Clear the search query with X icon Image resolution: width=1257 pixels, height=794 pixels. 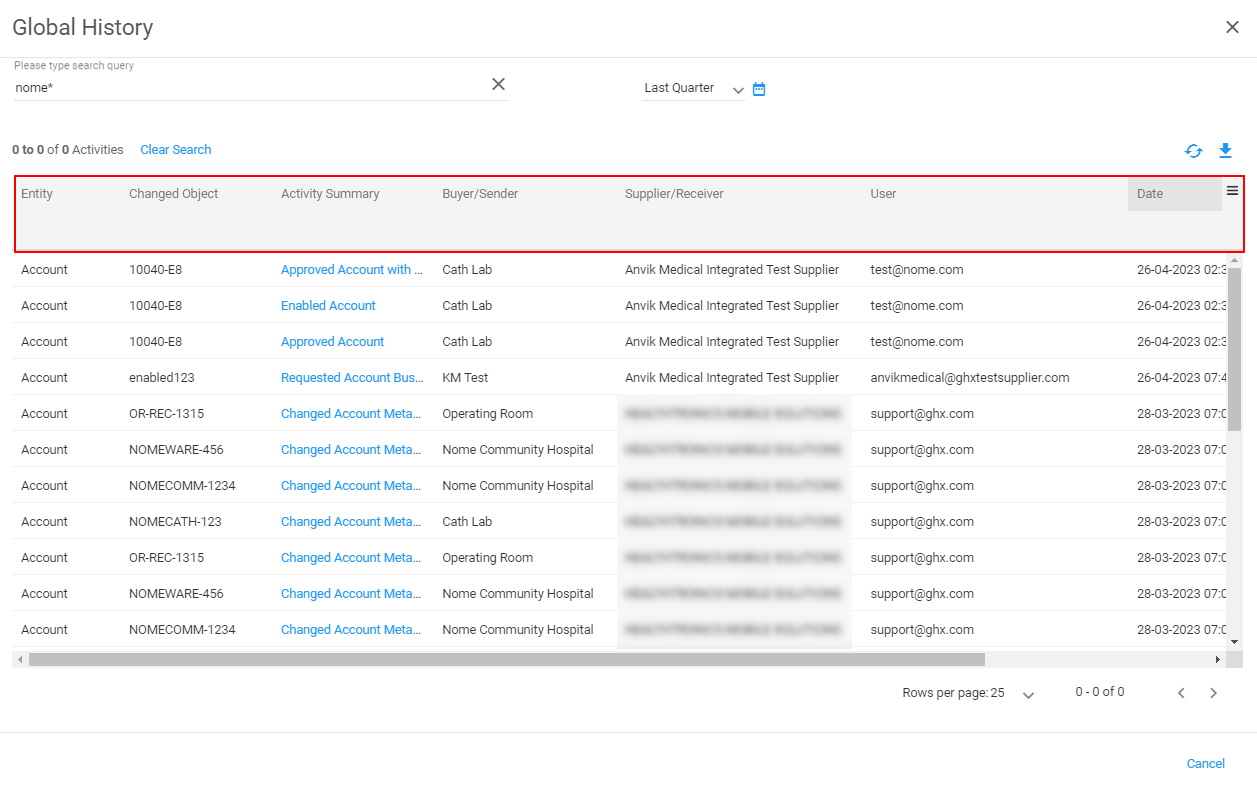pyautogui.click(x=498, y=85)
